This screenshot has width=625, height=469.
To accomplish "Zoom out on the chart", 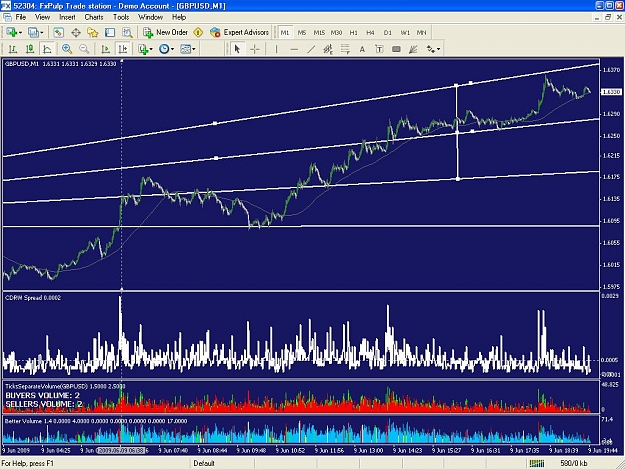I will coord(84,49).
